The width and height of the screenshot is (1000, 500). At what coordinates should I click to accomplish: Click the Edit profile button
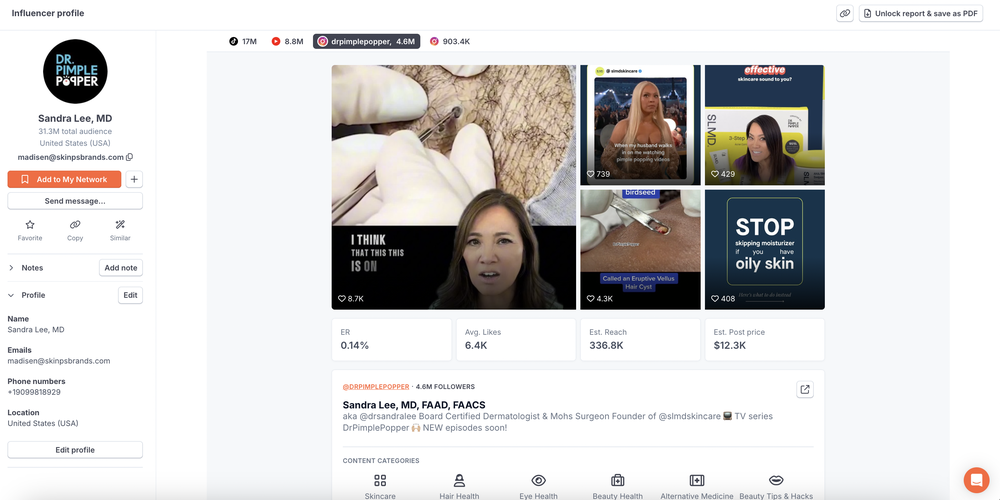click(75, 450)
